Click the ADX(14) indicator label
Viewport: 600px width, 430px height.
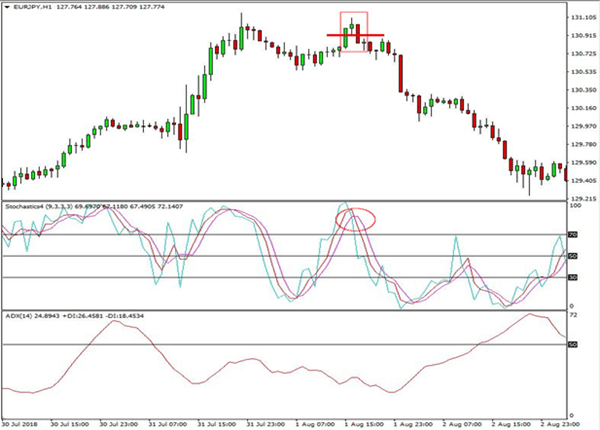[x=16, y=316]
